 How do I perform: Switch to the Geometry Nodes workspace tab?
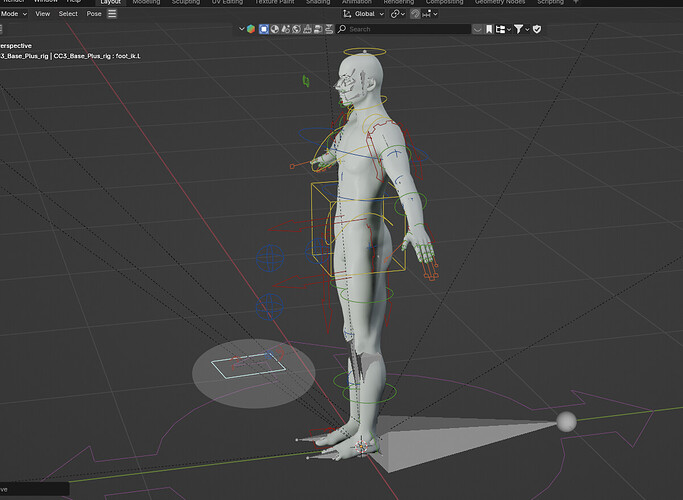point(500,2)
